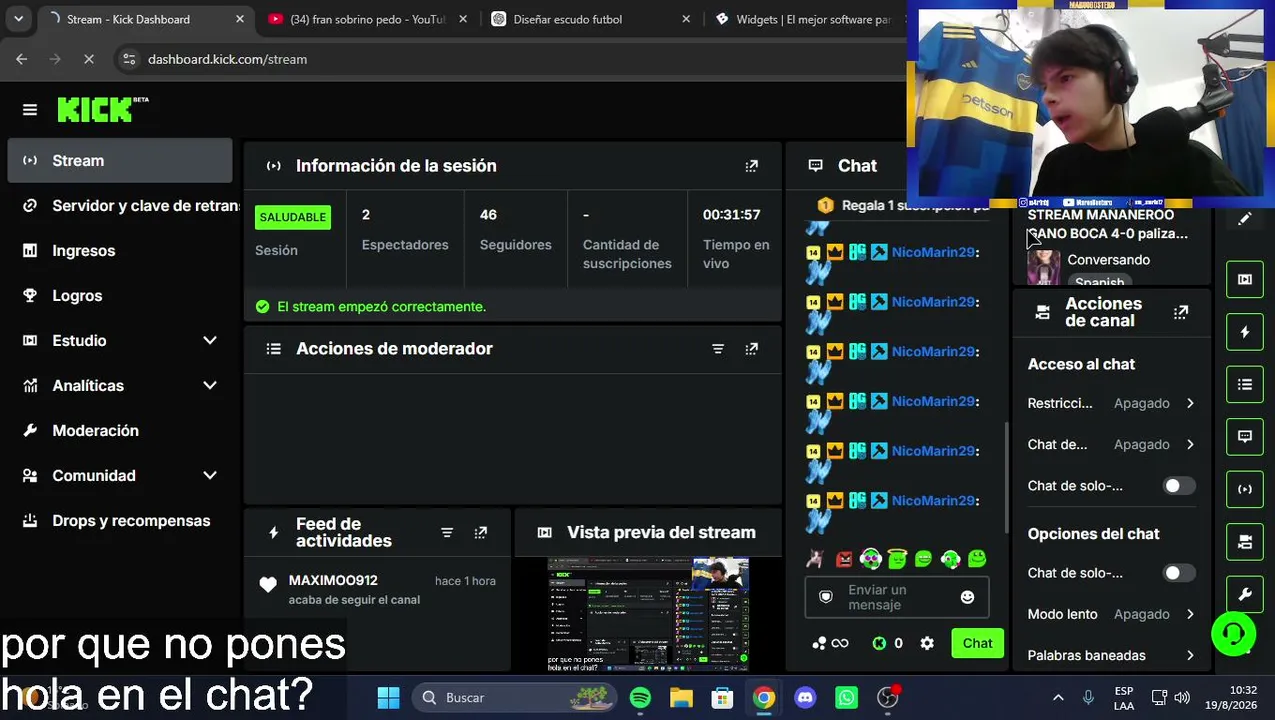Click the taskbar Buscar search box
The image size is (1275, 720).
(512, 698)
